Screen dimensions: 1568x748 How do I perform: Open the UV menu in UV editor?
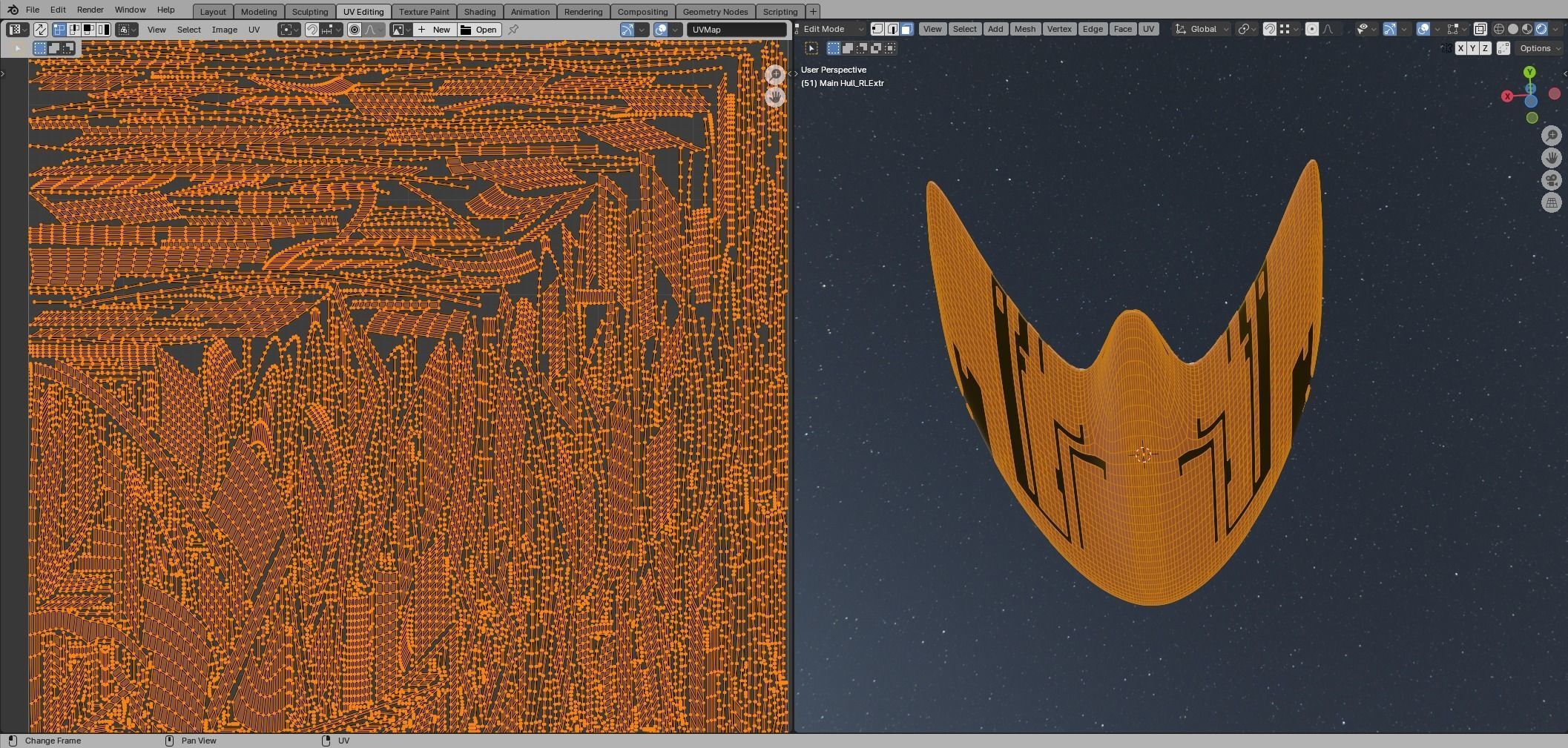coord(254,30)
